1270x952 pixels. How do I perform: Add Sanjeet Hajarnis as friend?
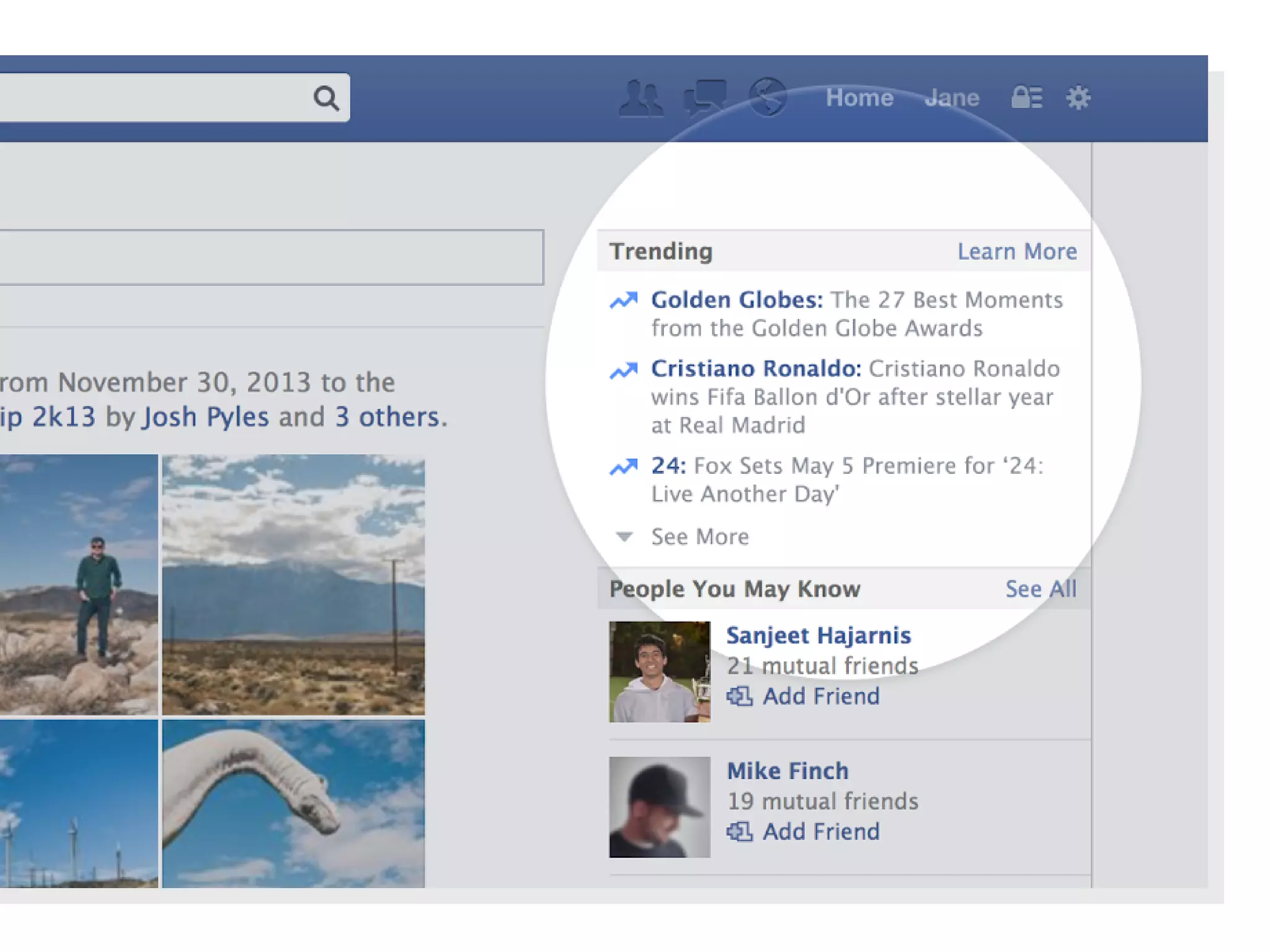(820, 696)
